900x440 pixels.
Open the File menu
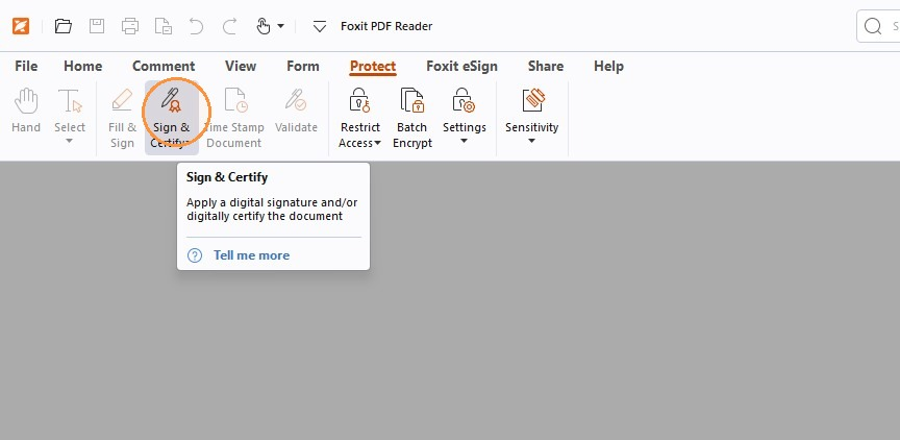coord(26,66)
